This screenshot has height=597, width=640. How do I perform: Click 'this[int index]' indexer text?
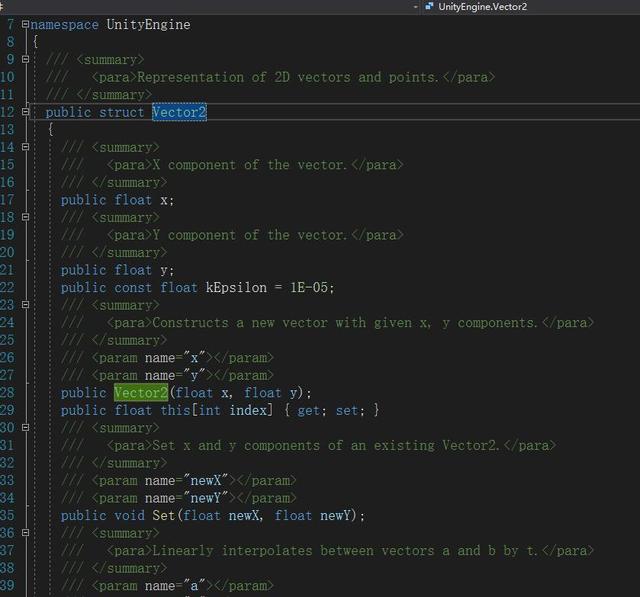[x=216, y=410]
